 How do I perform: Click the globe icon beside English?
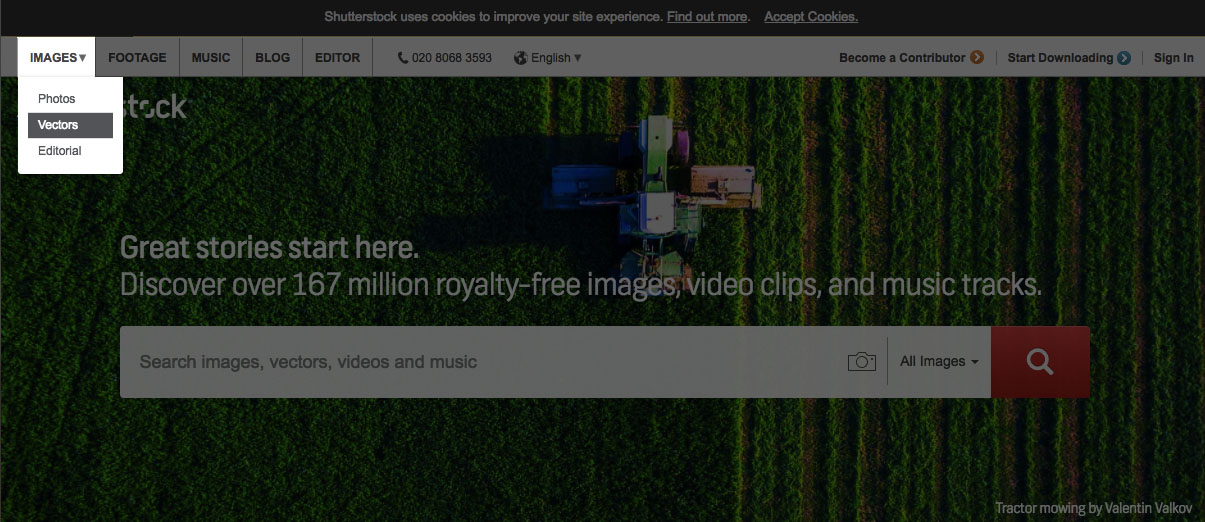[520, 58]
